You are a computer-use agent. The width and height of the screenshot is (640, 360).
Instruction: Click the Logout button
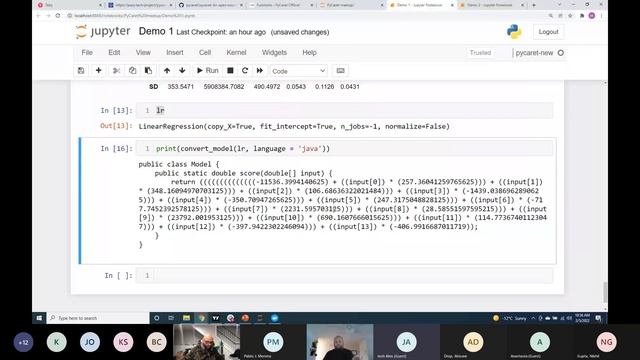tap(548, 32)
